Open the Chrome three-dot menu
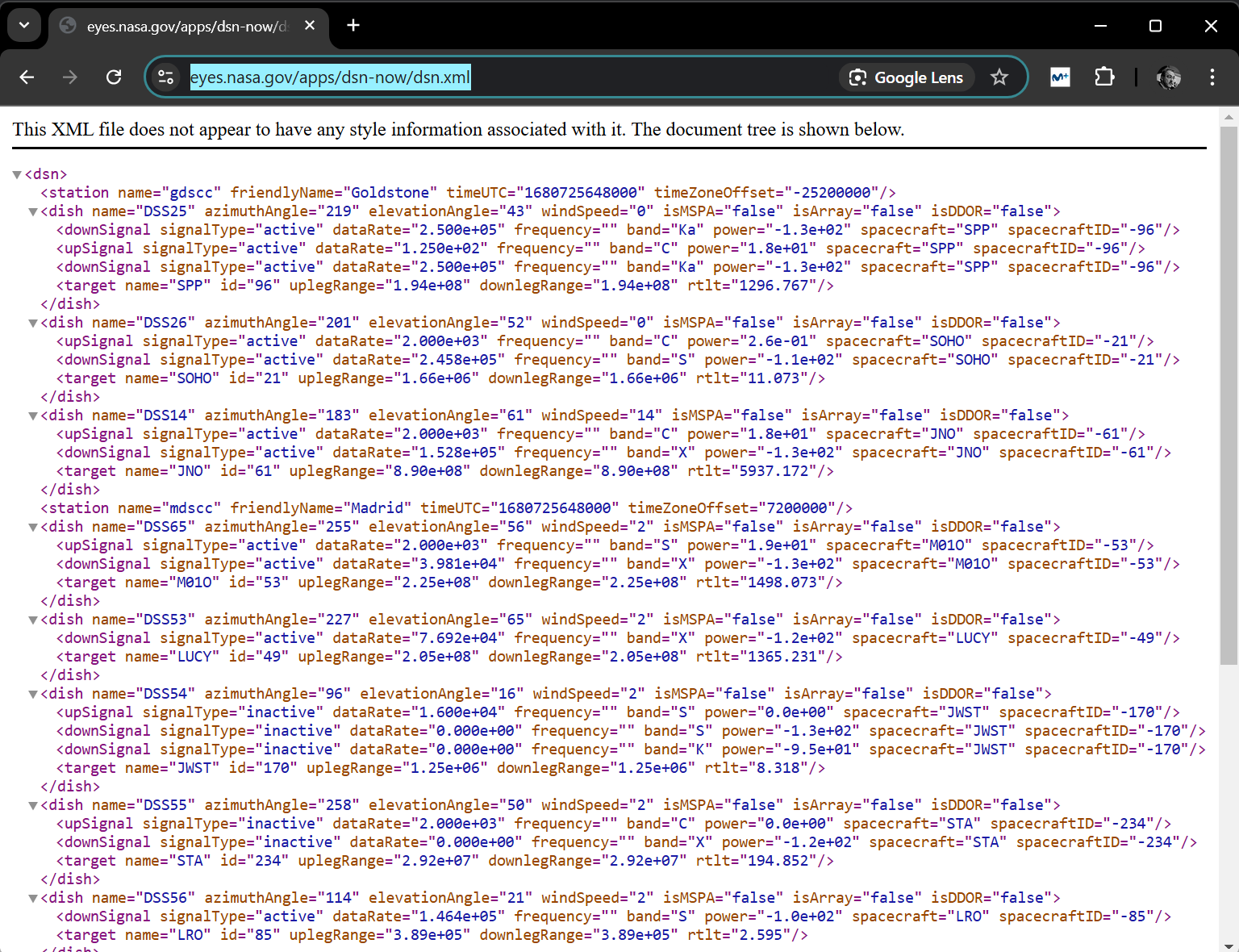1239x952 pixels. coord(1212,77)
